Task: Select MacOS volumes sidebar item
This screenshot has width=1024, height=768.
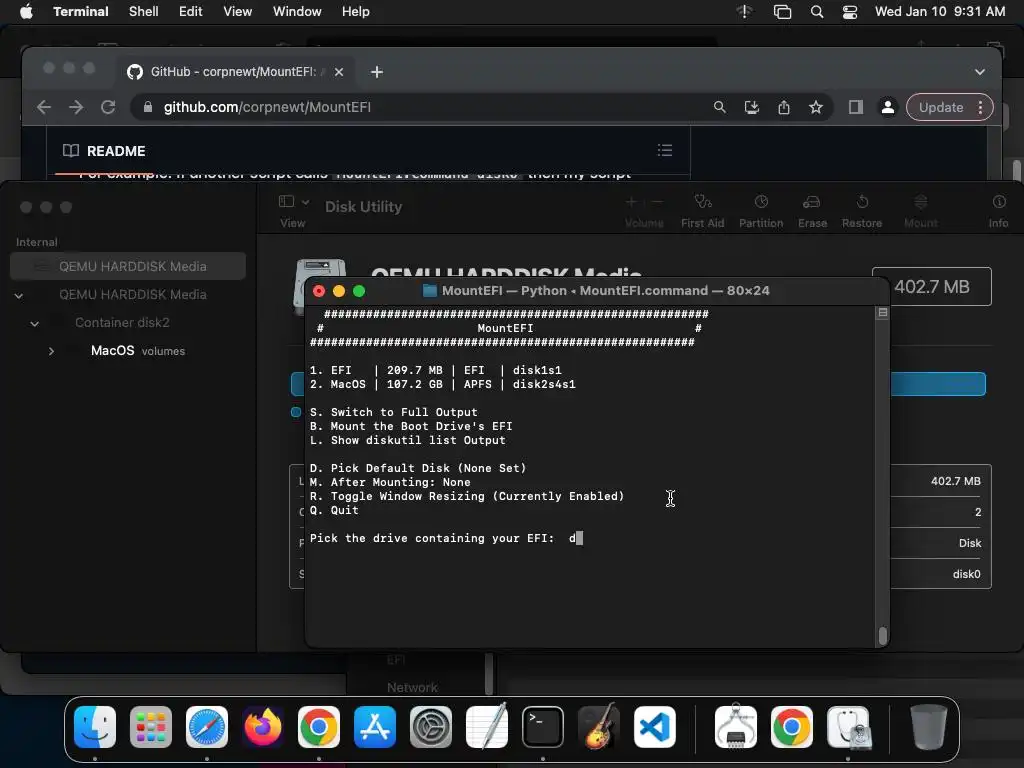Action: point(138,351)
